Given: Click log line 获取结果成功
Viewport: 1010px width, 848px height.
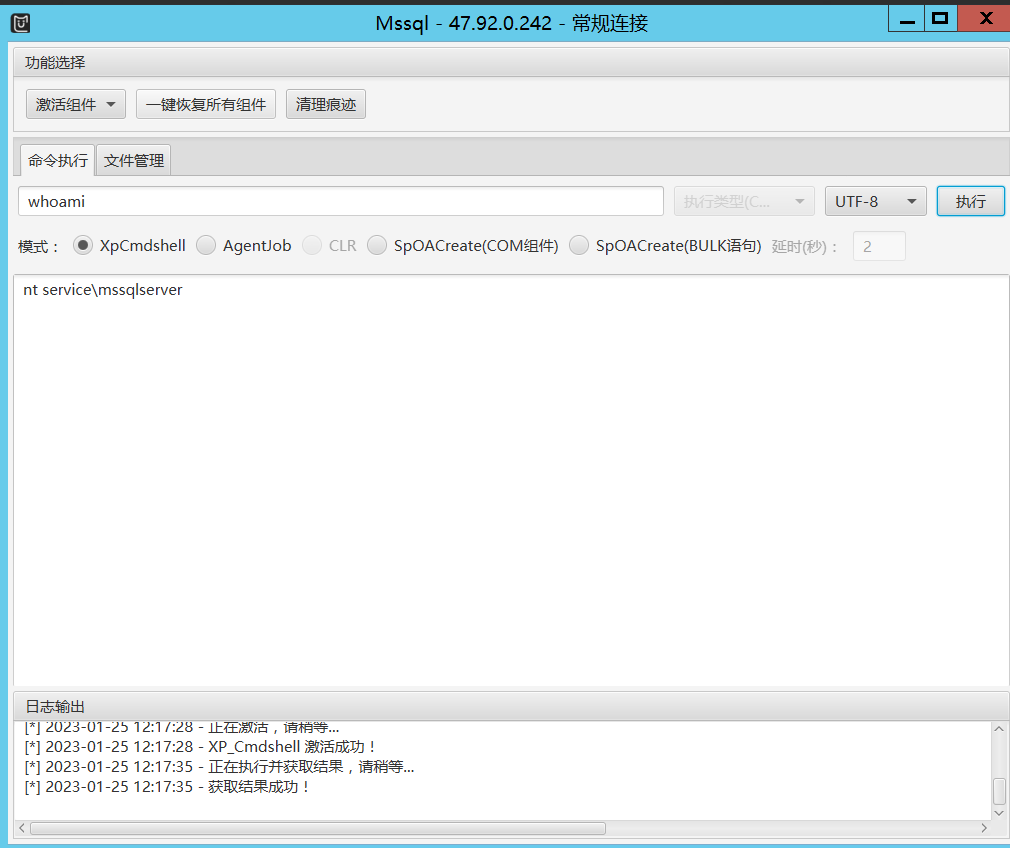Looking at the screenshot, I should pos(167,787).
